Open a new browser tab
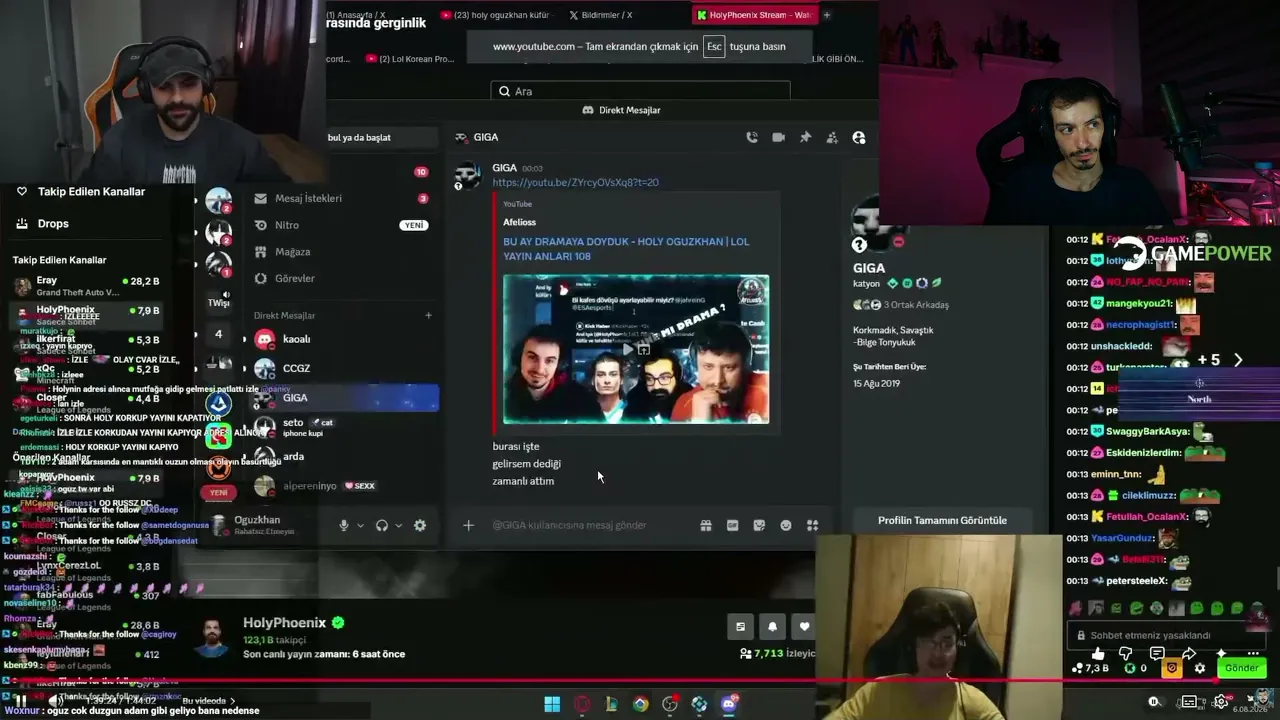 pyautogui.click(x=827, y=15)
